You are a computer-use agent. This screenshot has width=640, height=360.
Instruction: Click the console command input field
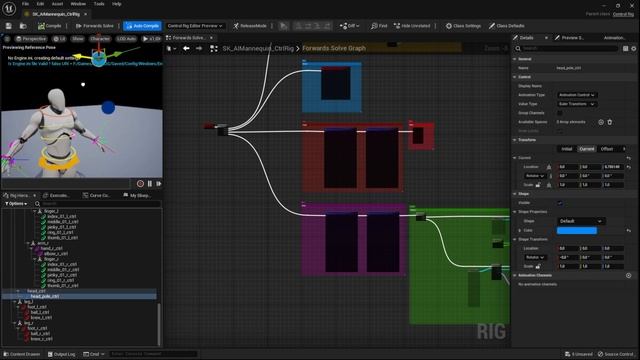(153, 354)
